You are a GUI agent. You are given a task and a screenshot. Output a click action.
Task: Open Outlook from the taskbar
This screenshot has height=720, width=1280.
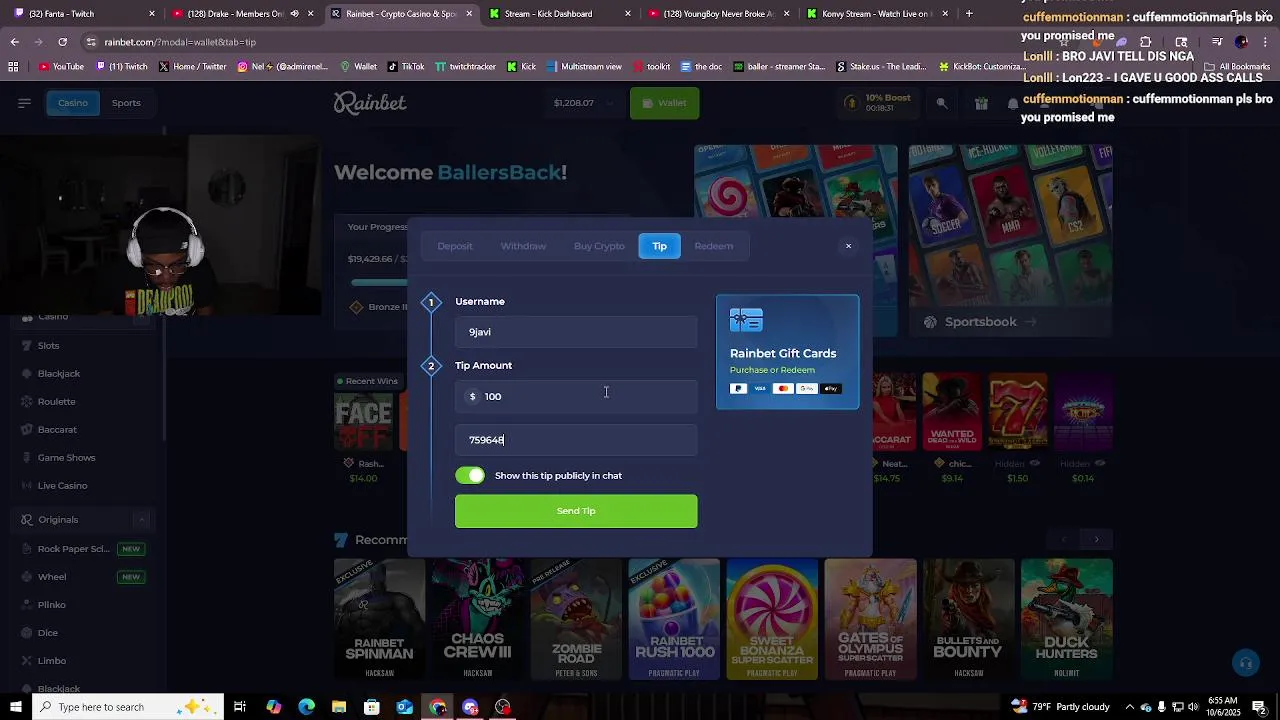[x=405, y=707]
